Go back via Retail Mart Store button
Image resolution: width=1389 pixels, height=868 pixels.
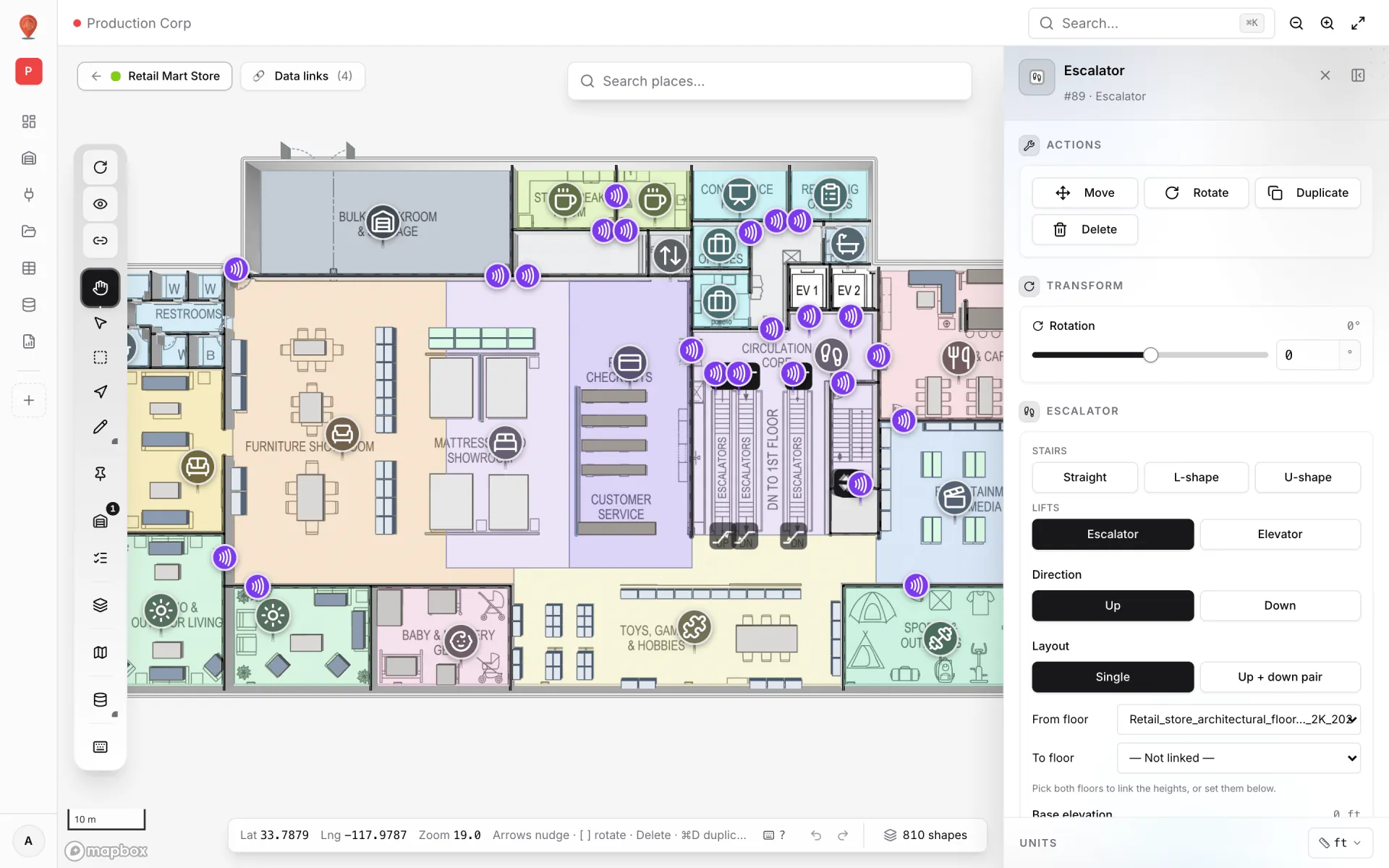(155, 76)
